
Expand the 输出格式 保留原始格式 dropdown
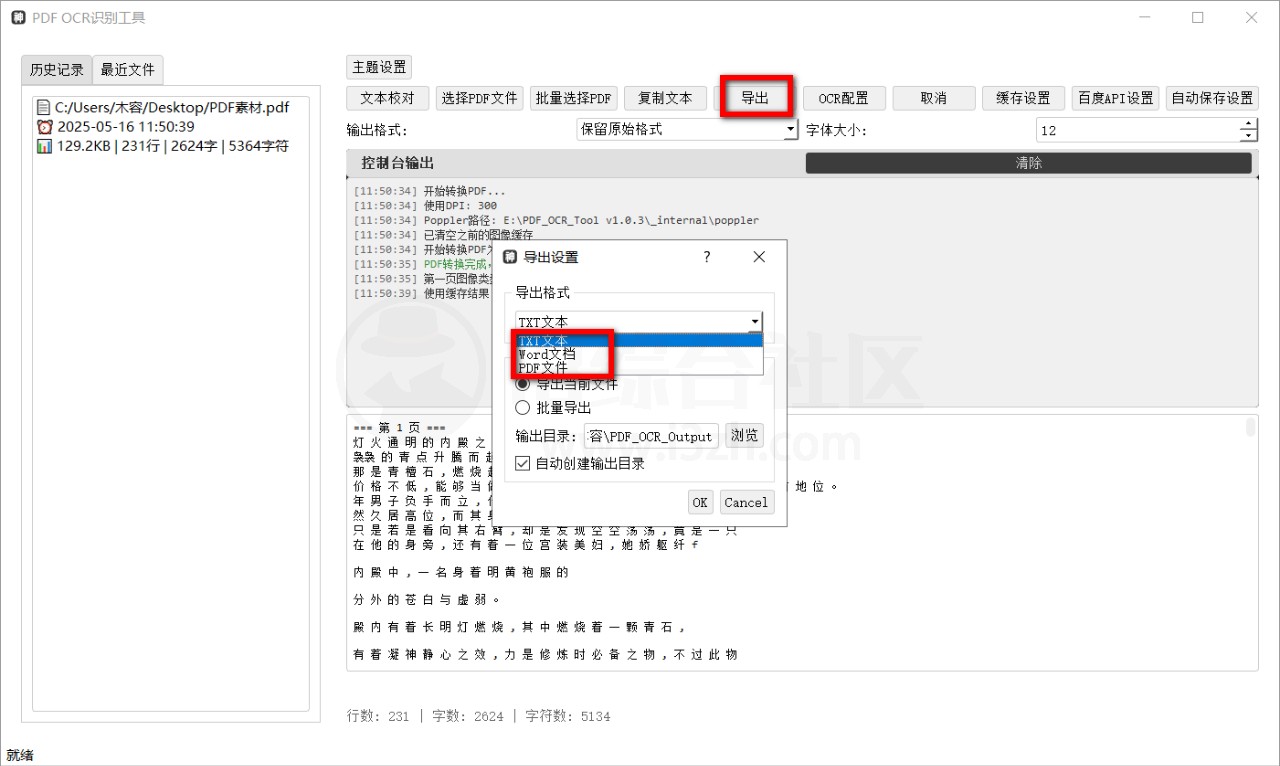[x=687, y=129]
